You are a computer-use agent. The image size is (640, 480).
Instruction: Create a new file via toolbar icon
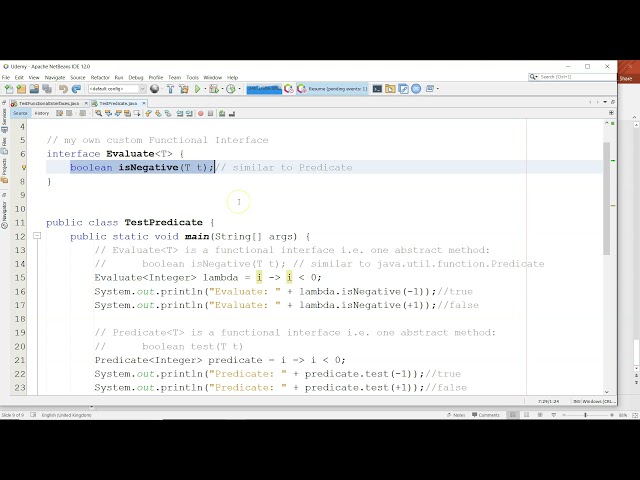tap(9, 89)
